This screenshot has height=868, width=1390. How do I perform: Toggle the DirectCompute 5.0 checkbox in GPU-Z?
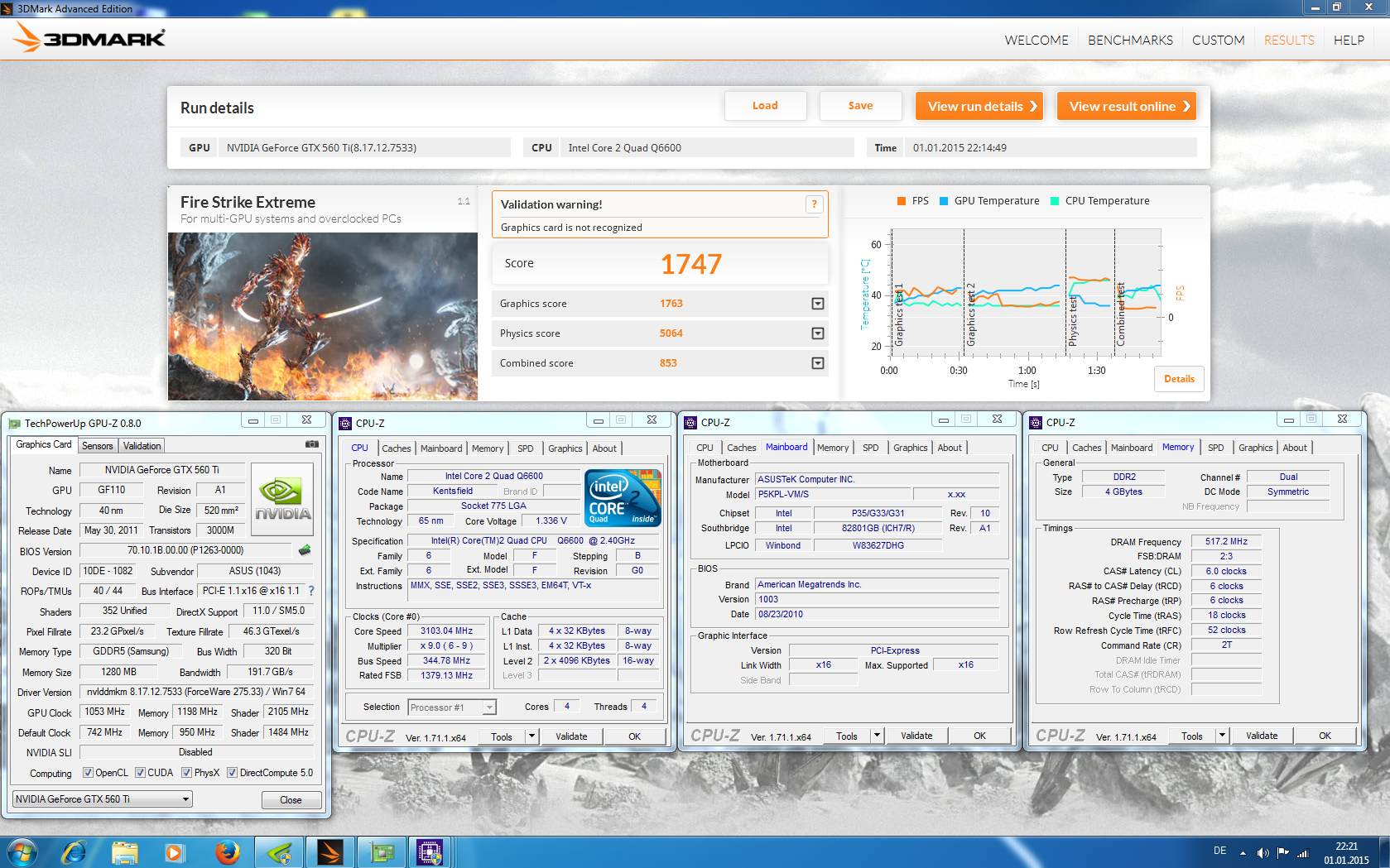click(x=233, y=773)
